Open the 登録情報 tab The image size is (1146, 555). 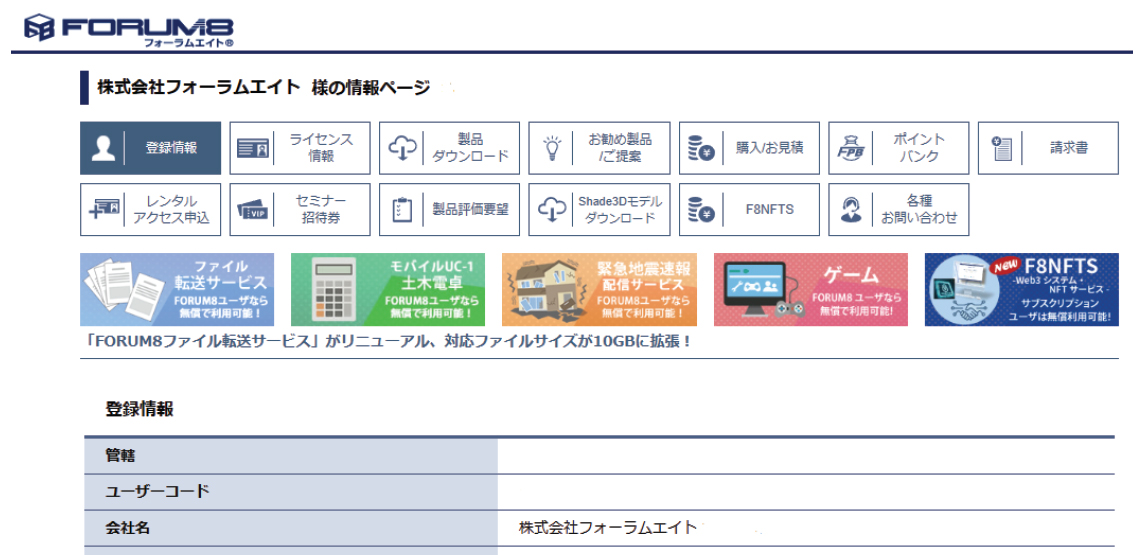(x=151, y=148)
